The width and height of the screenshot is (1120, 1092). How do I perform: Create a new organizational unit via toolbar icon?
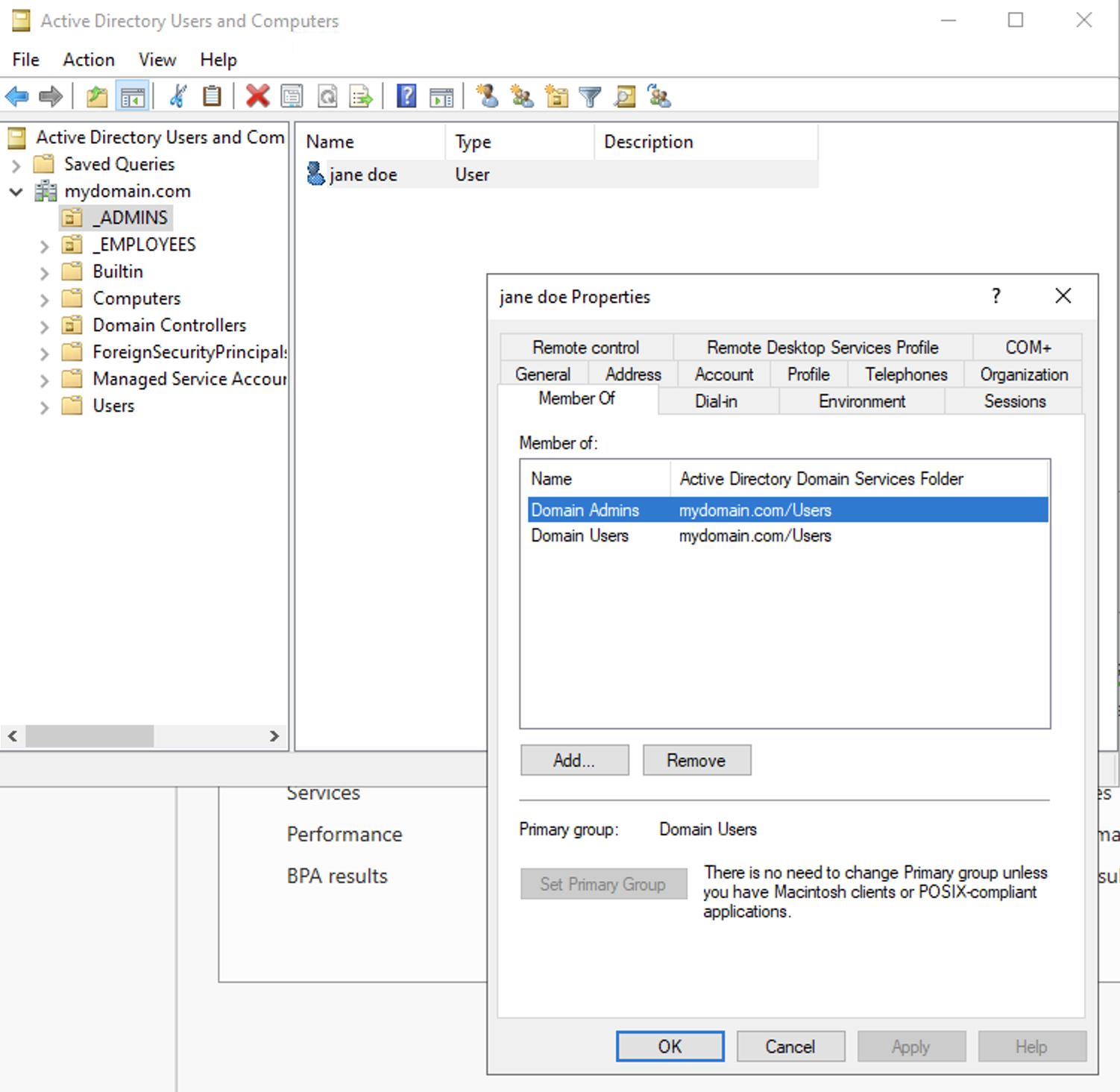click(556, 96)
